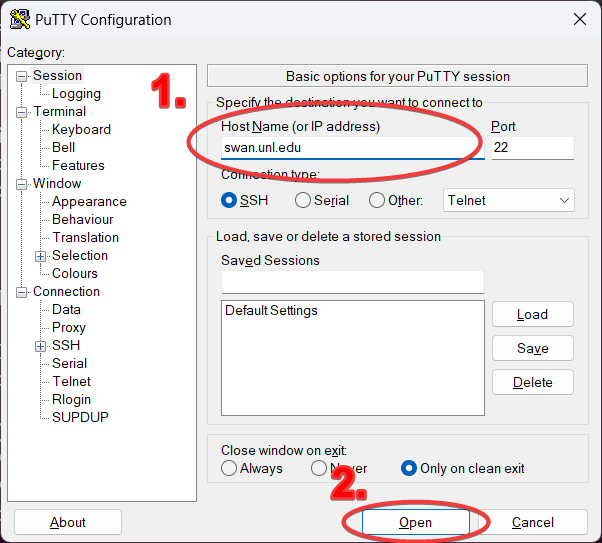Go to the Appearance category

click(x=89, y=201)
